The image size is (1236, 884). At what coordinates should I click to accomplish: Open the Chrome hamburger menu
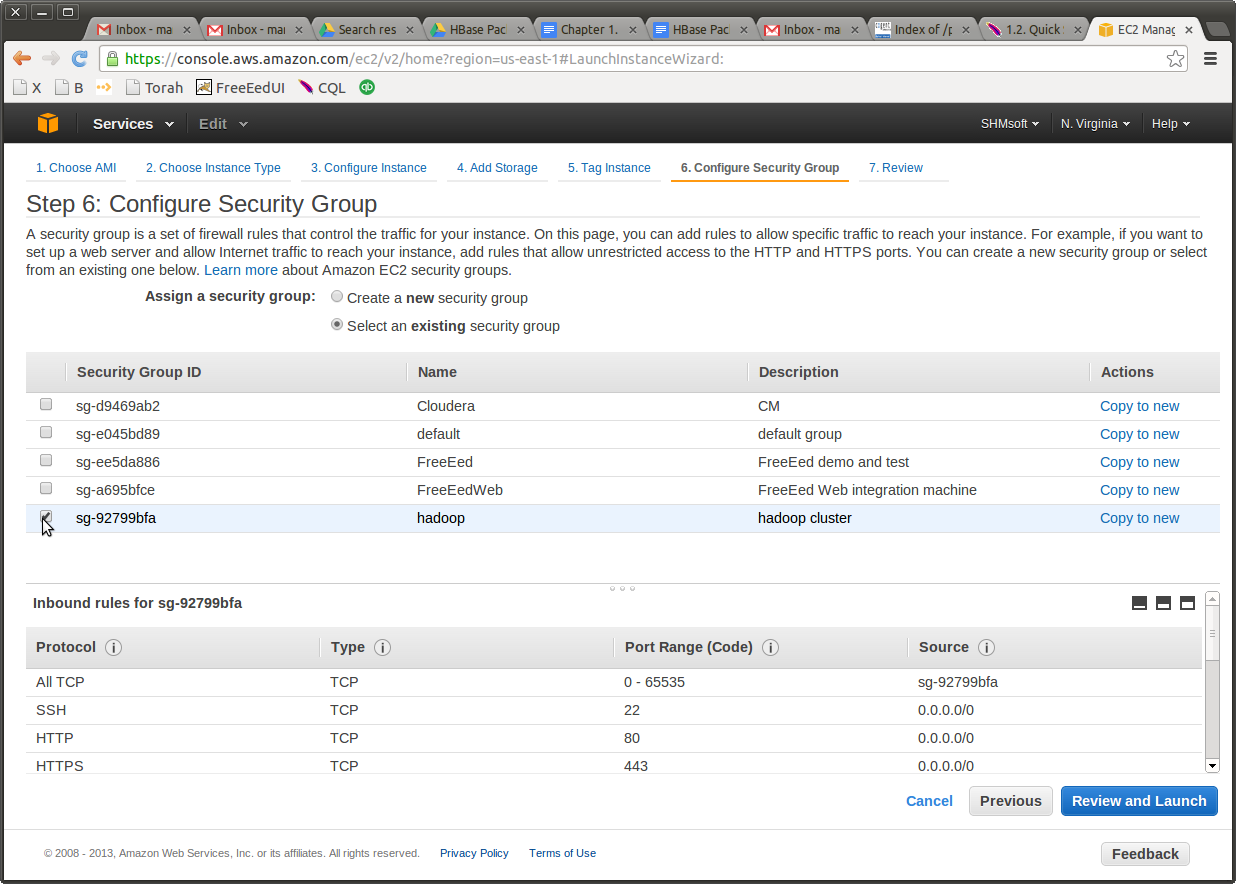(1210, 59)
